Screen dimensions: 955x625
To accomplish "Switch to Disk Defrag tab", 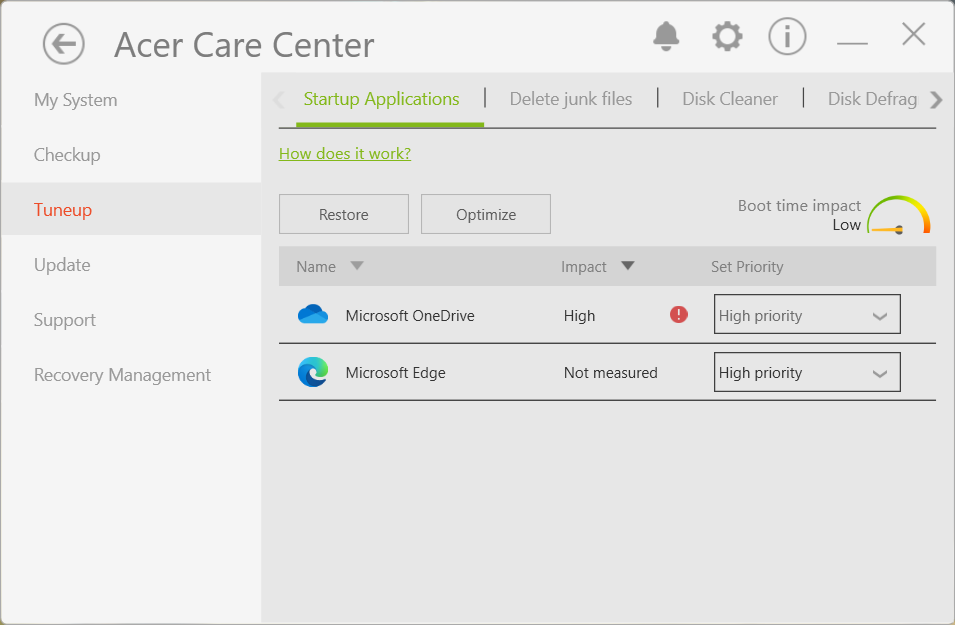I will [x=872, y=99].
